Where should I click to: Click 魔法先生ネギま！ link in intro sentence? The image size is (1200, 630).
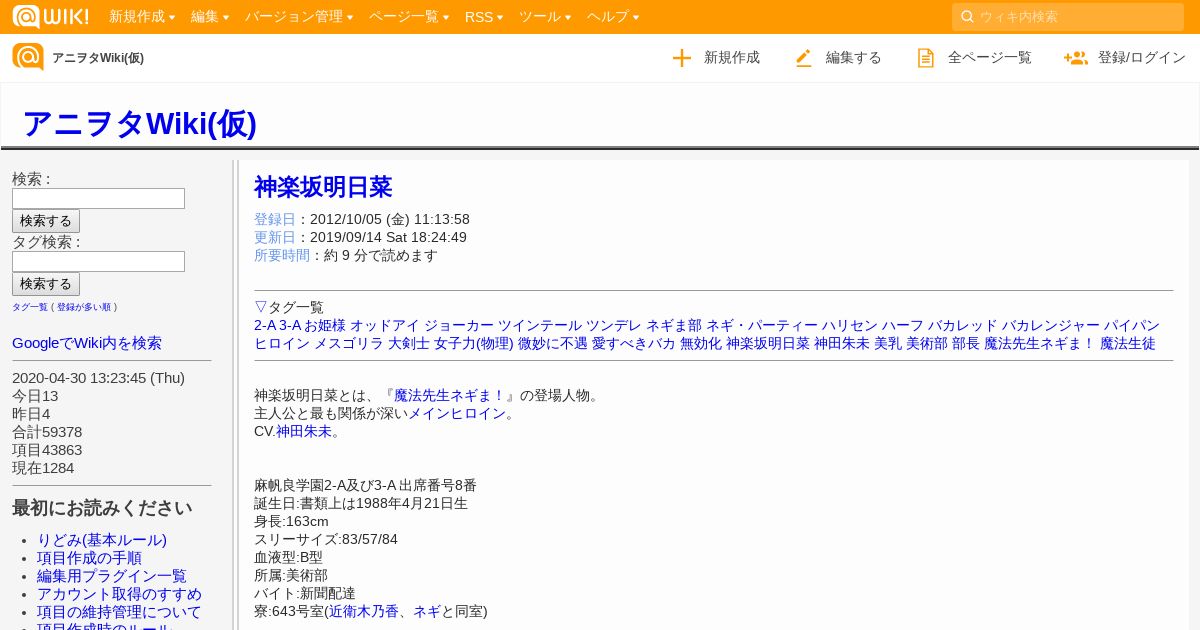450,395
